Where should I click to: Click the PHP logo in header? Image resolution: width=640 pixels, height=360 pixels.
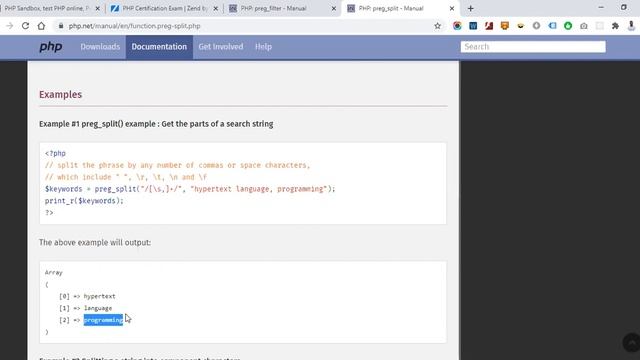(x=51, y=47)
